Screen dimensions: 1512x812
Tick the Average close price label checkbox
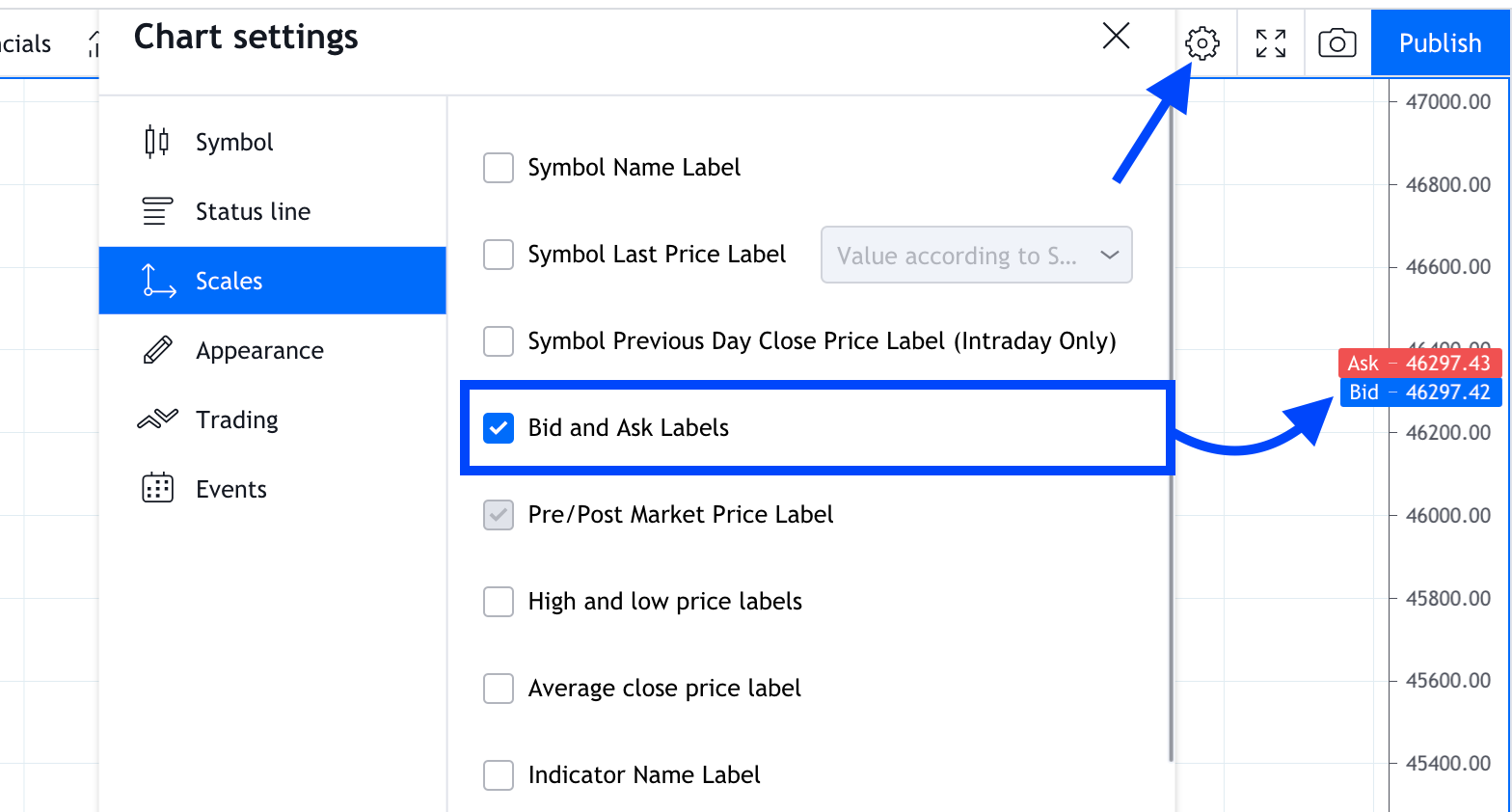click(x=499, y=689)
